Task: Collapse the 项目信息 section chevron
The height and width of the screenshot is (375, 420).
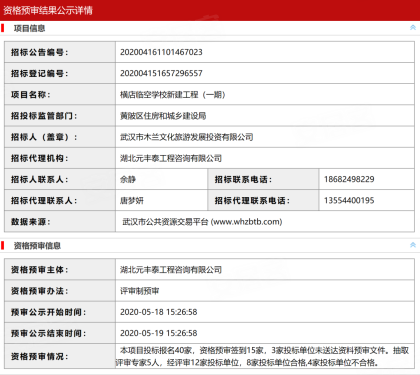Action: [413, 28]
